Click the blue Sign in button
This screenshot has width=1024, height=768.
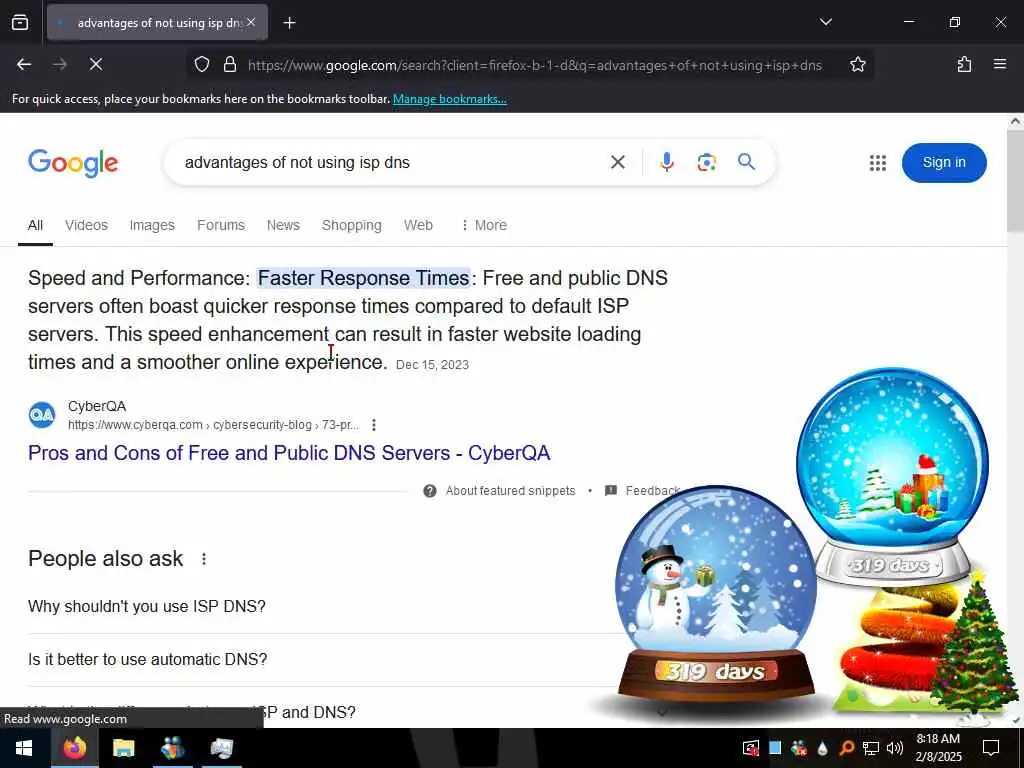pyautogui.click(x=944, y=163)
